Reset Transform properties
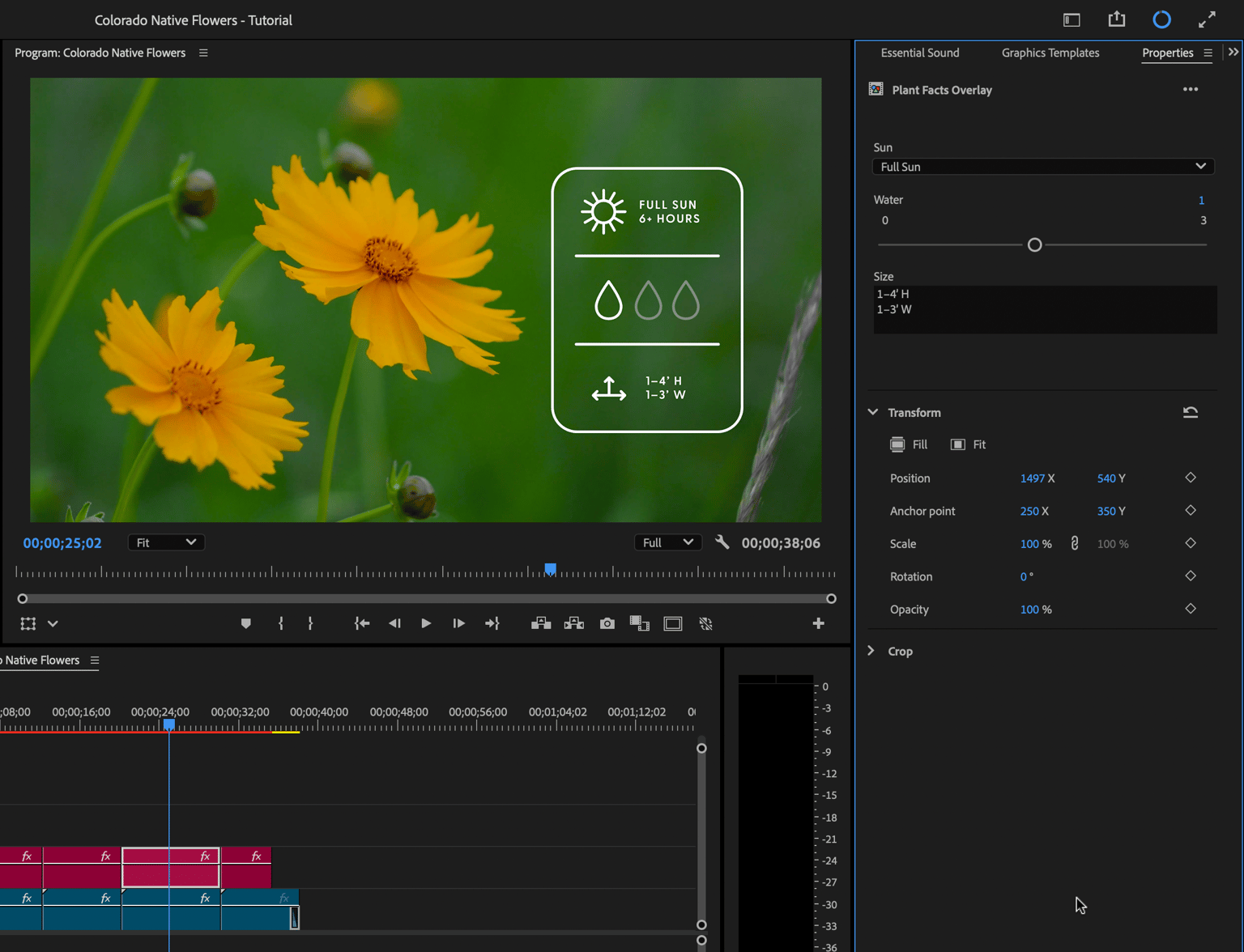 pyautogui.click(x=1191, y=413)
